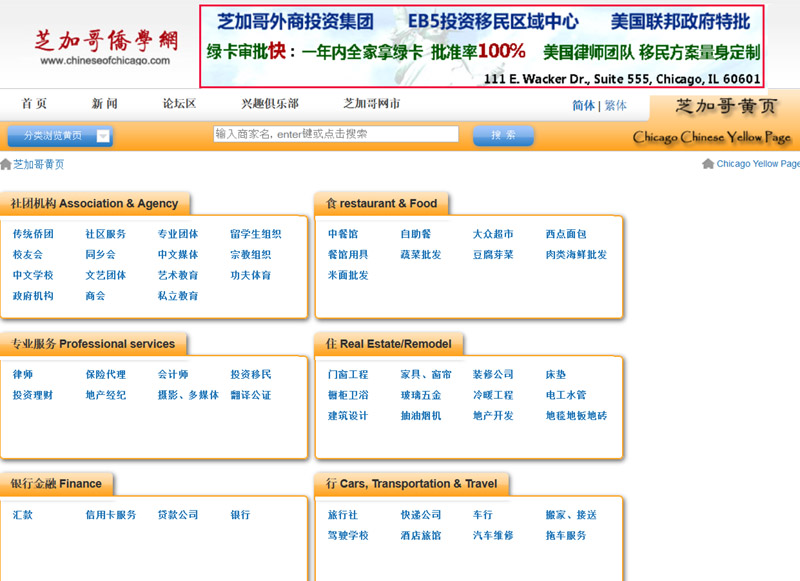Screen dimensions: 800x581
Task: Click the 芝加哥侨学网 site logo
Action: 105,46
